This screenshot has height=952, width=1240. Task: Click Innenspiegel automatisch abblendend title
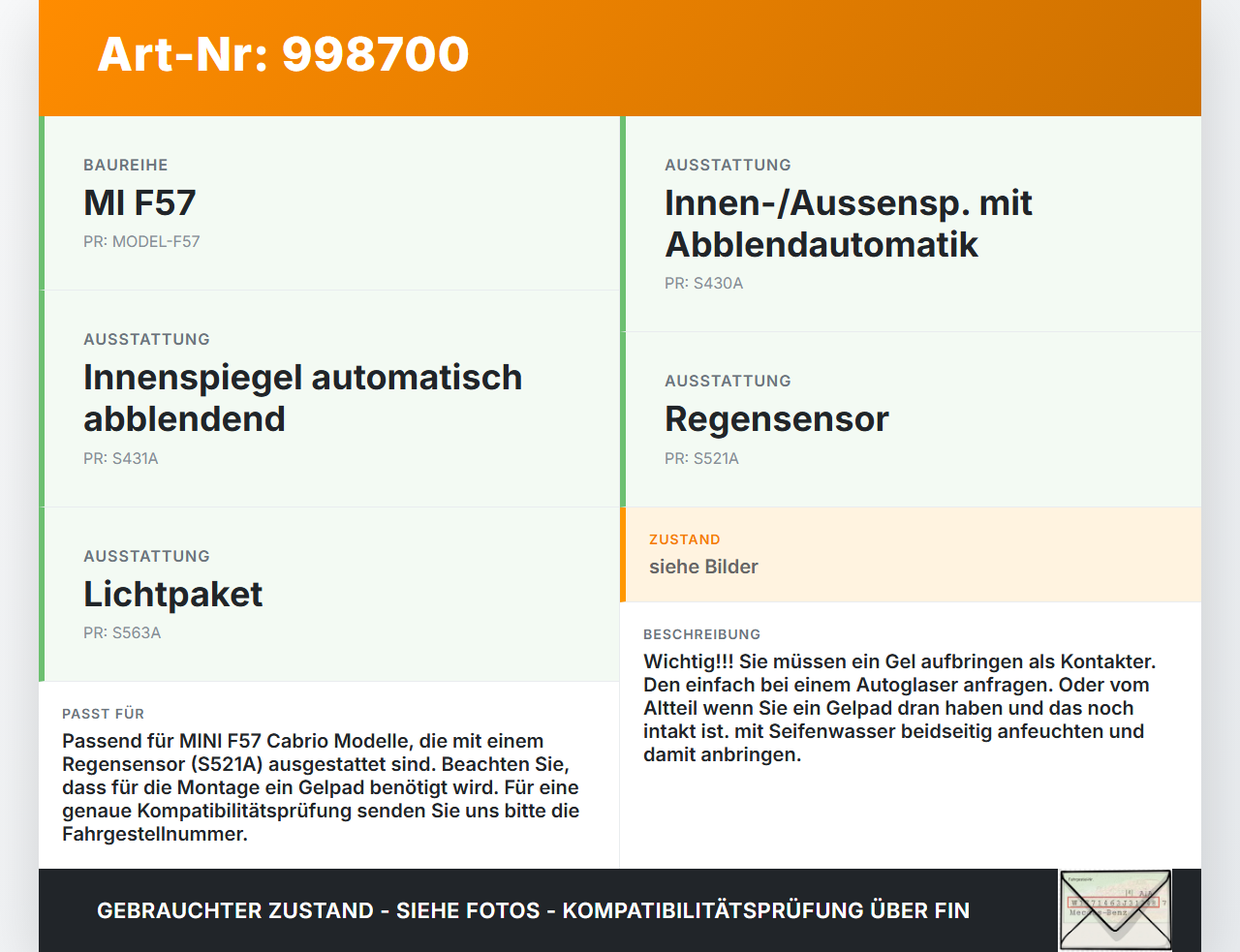(302, 398)
